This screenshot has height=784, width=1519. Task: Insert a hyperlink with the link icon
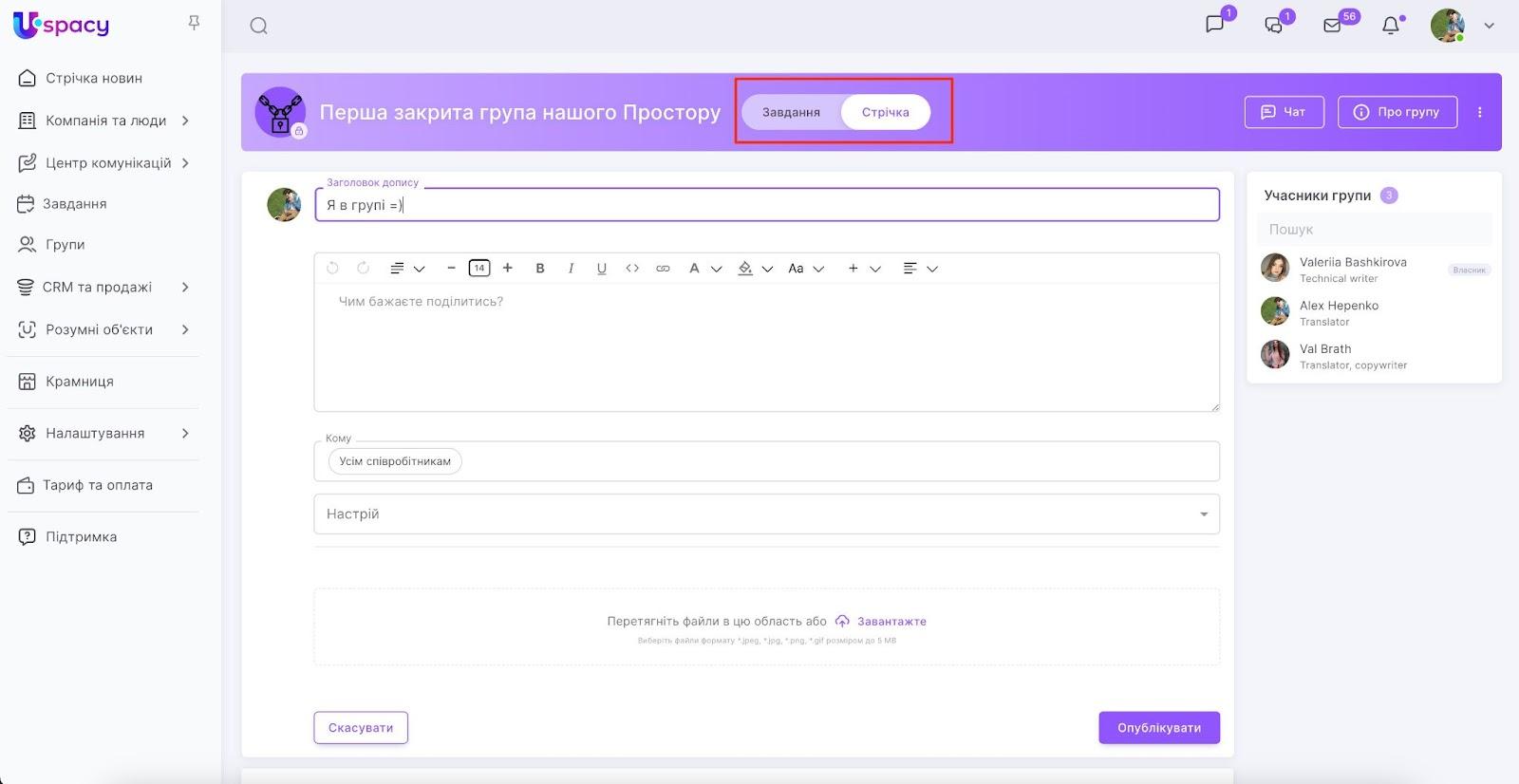663,269
